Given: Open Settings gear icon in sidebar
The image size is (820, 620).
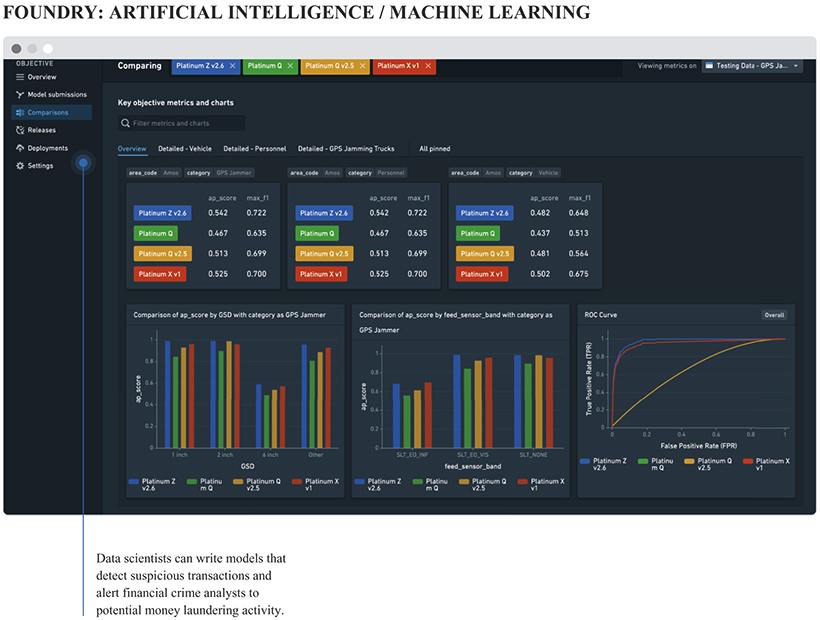Looking at the screenshot, I should [x=20, y=166].
